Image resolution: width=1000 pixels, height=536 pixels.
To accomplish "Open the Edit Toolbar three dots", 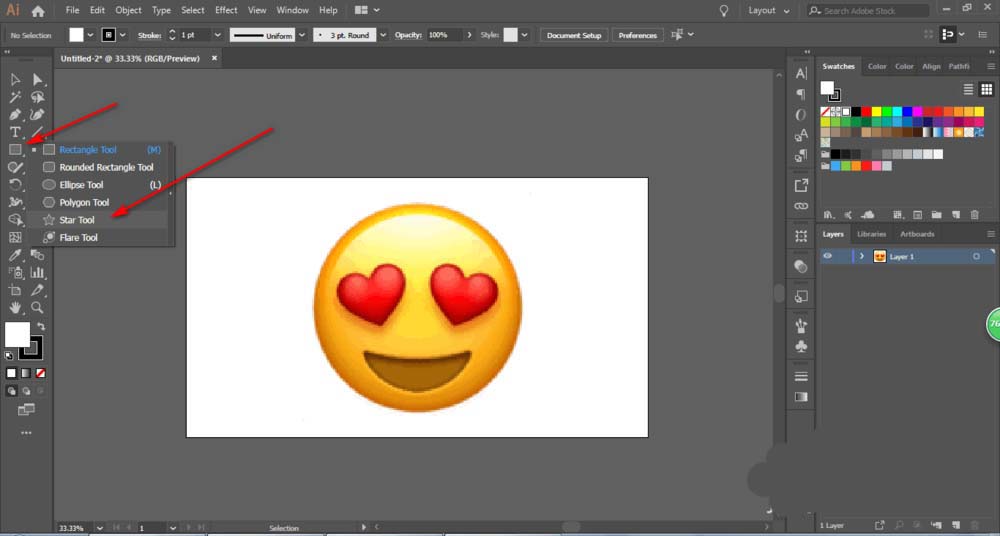I will [26, 433].
